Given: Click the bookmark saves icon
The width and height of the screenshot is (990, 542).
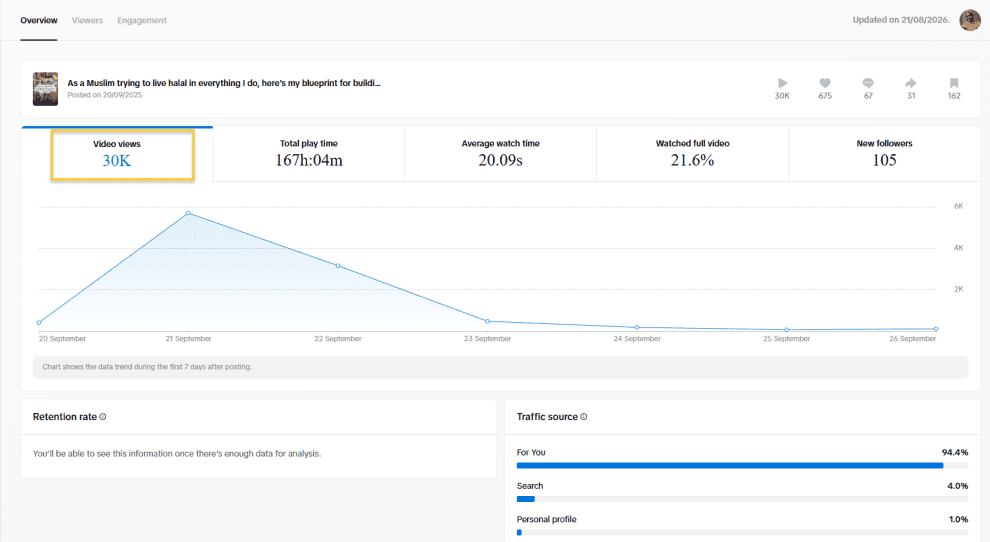Looking at the screenshot, I should point(954,83).
